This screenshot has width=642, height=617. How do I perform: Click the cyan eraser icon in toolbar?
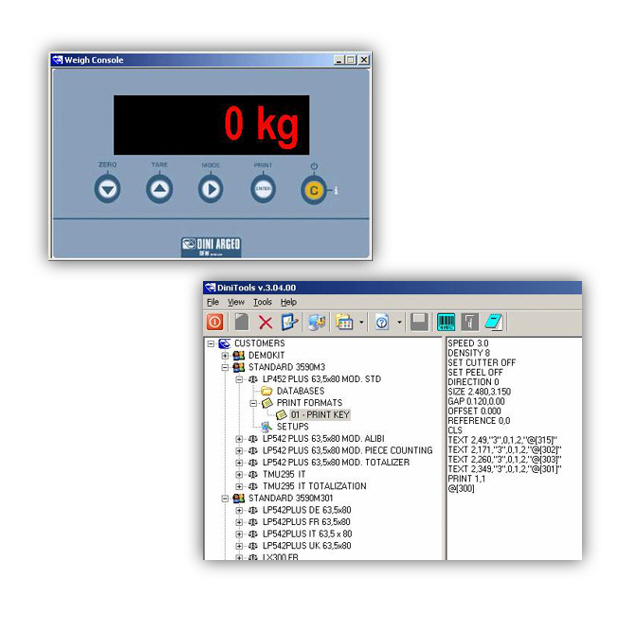click(493, 321)
